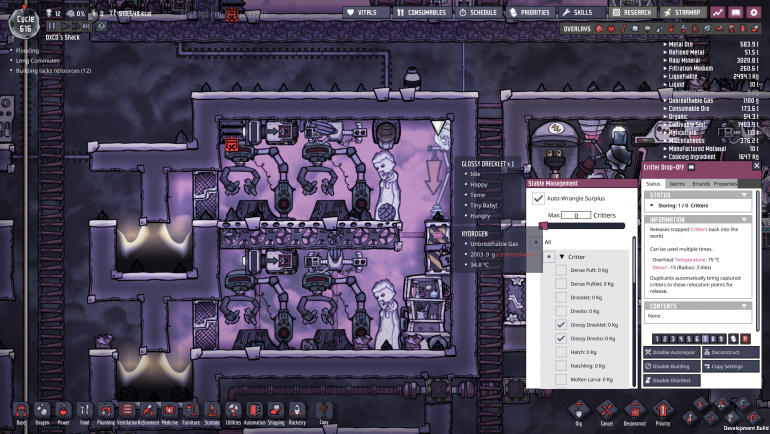Uncheck the Glossy Drecko checkbox
770x434 pixels.
click(x=561, y=338)
